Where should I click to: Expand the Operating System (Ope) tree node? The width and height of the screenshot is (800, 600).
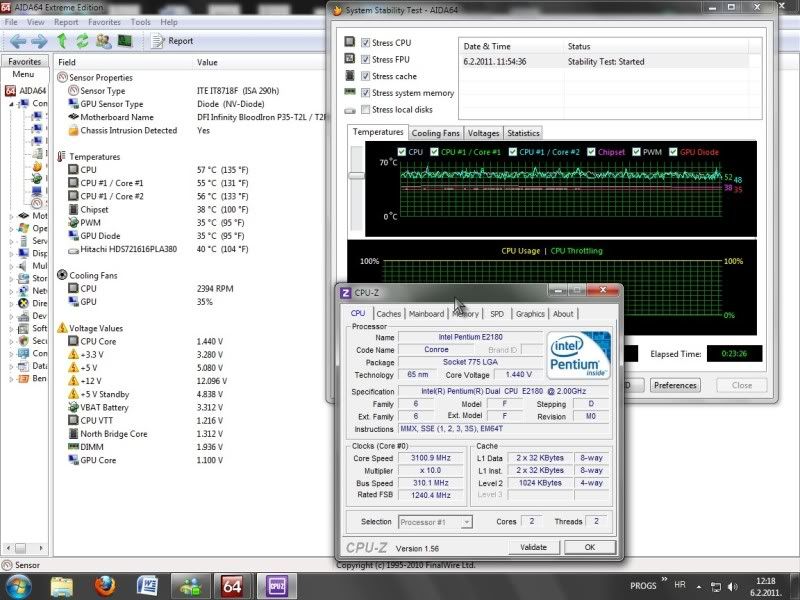[11, 229]
